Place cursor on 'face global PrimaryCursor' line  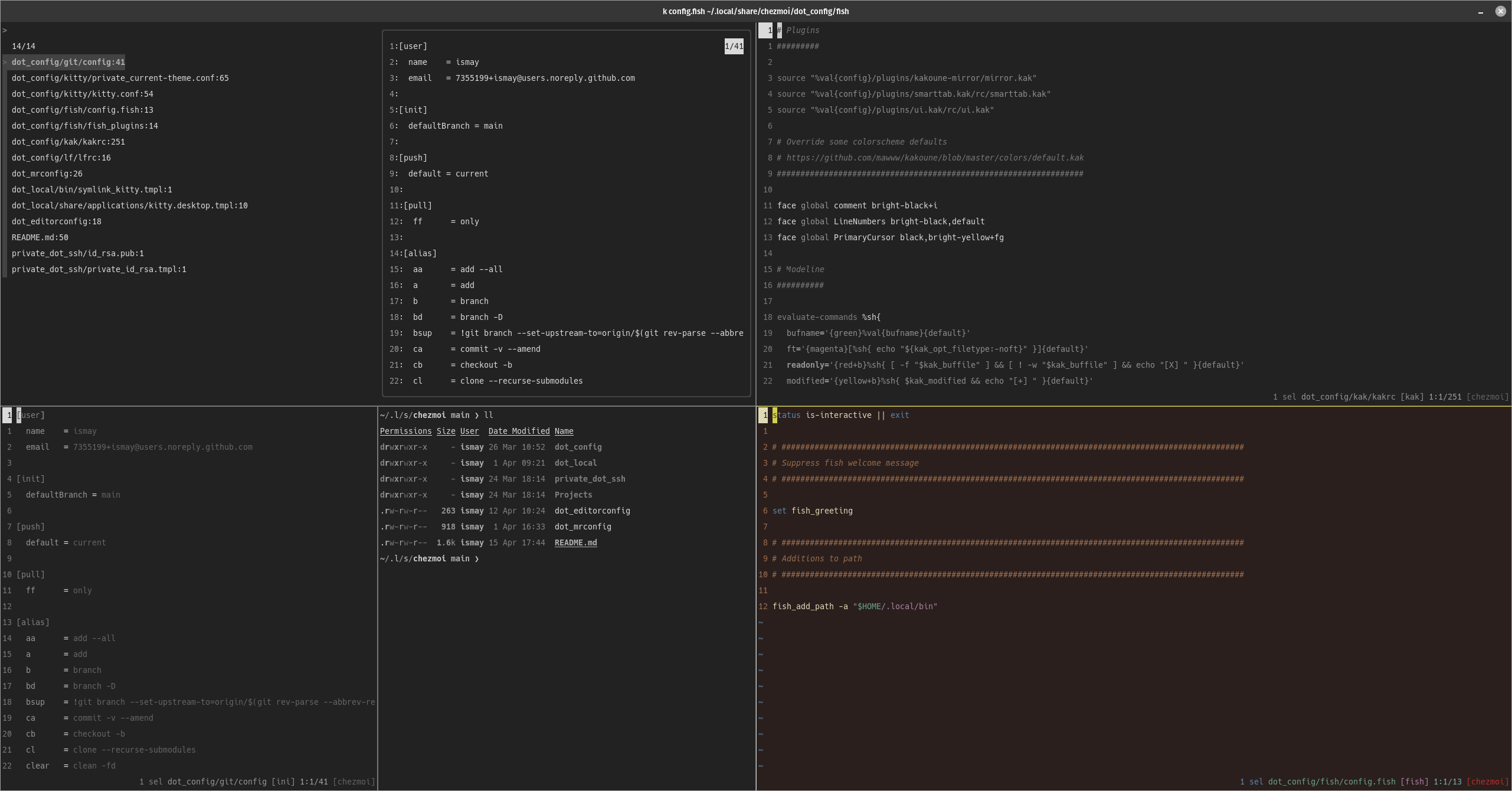click(891, 237)
